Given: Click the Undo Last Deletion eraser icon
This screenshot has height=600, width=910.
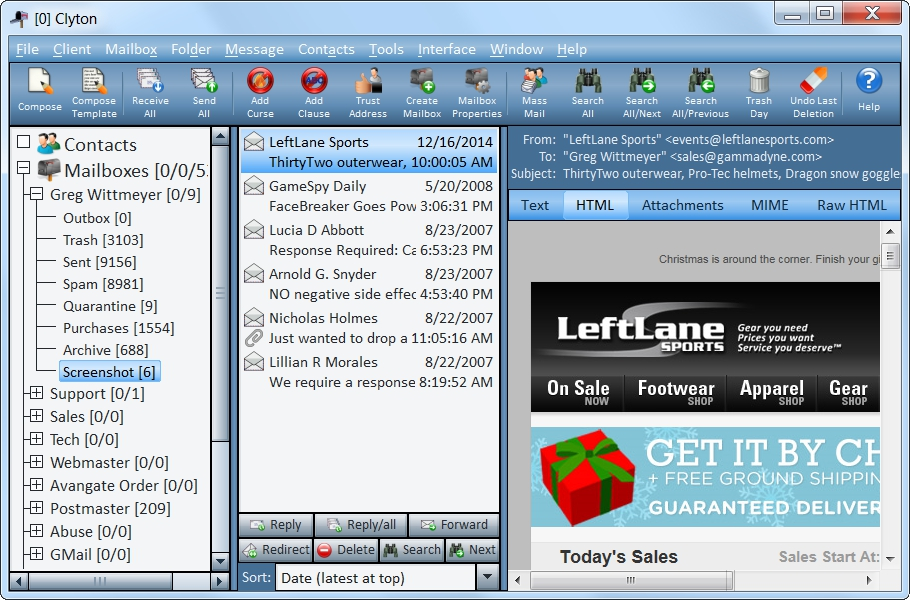Looking at the screenshot, I should pos(813,81).
